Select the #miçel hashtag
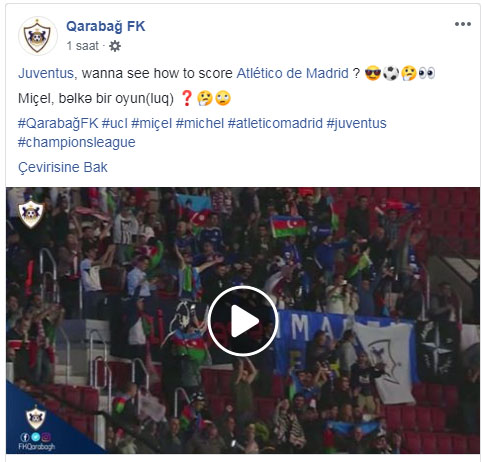485x462 pixels. [152, 124]
